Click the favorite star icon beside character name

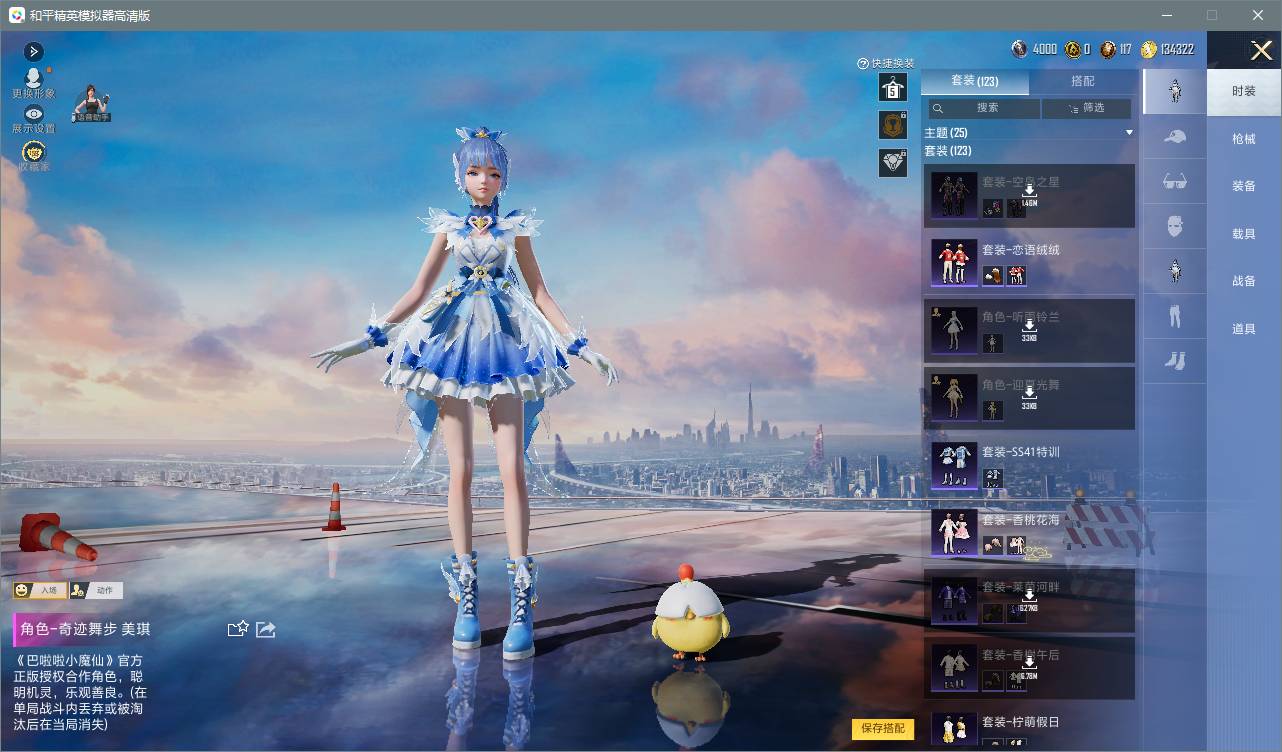click(238, 629)
